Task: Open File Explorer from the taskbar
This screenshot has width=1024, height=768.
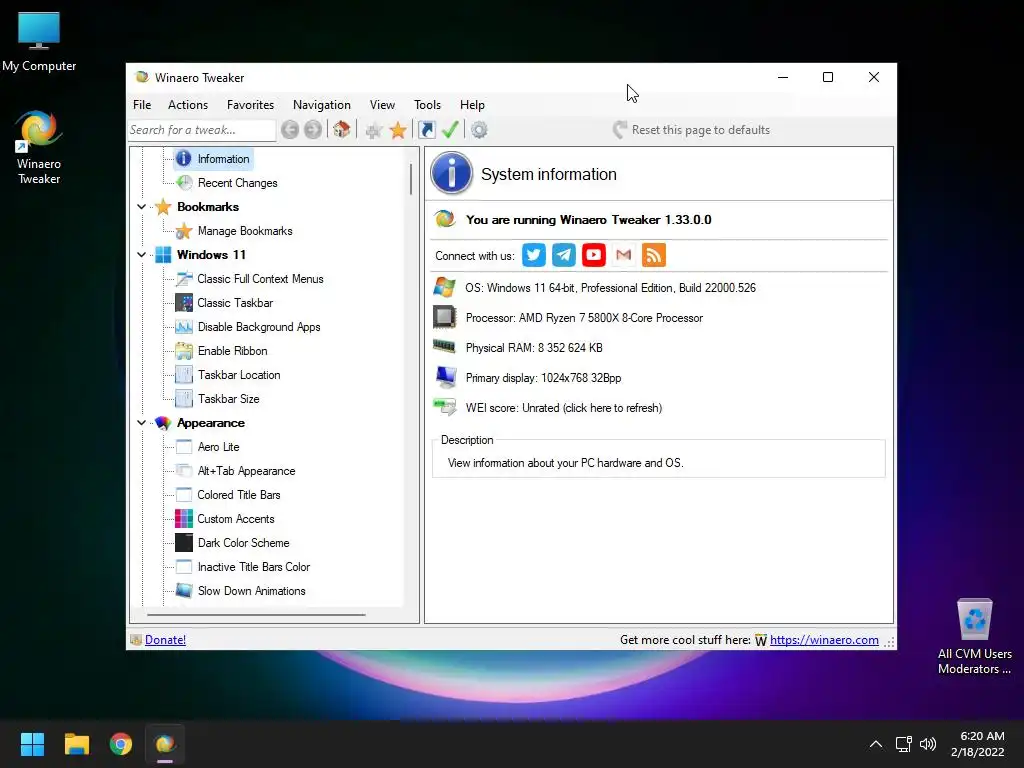Action: (x=76, y=744)
